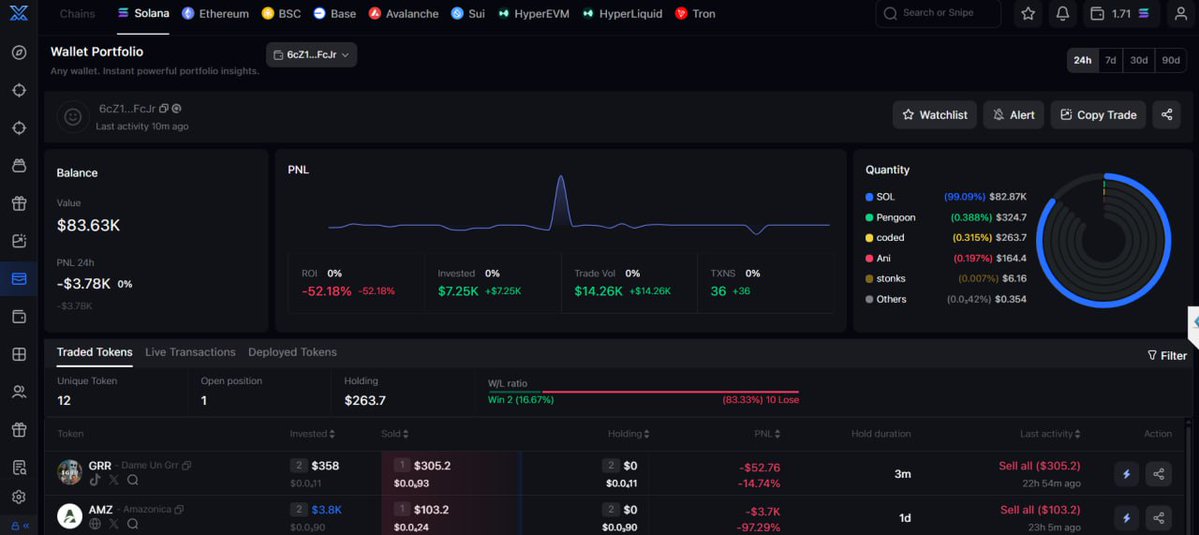
Task: Switch to the Avalanche chain tab
Action: tap(403, 14)
